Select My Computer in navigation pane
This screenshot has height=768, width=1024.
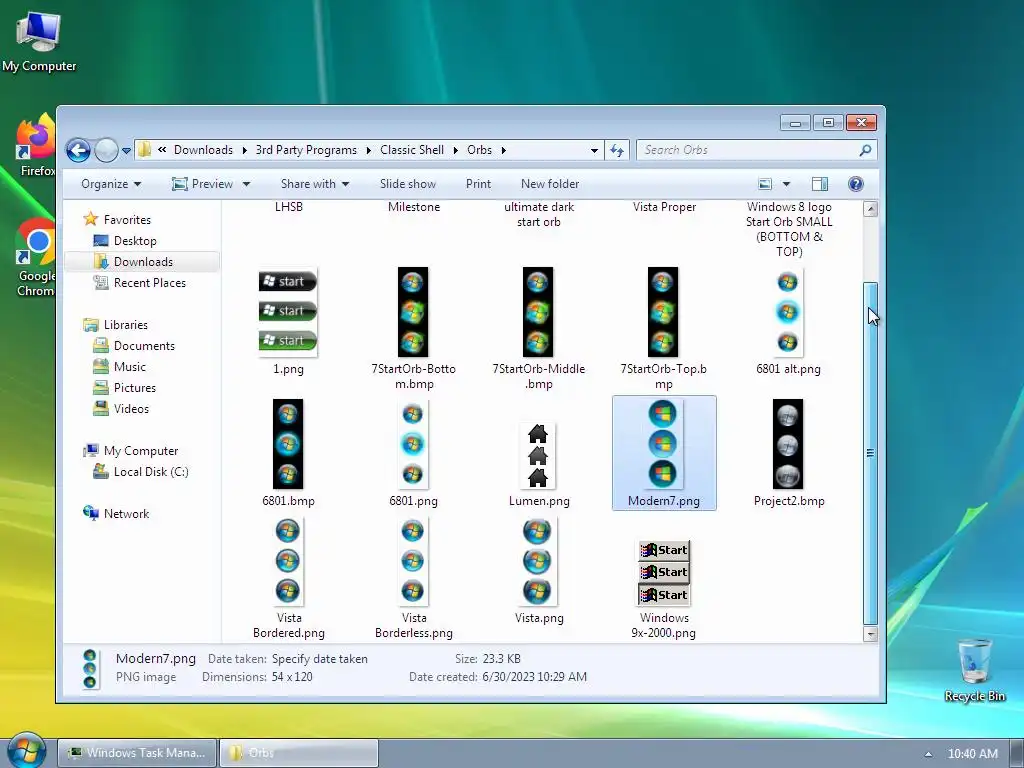tap(140, 451)
